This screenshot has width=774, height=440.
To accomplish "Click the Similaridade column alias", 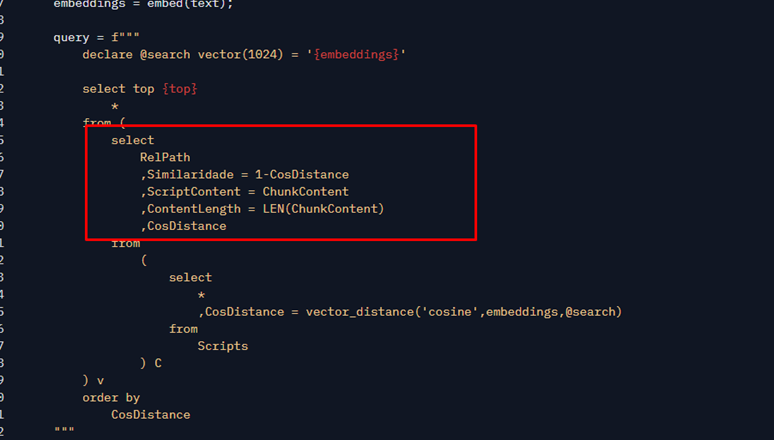I will [x=189, y=175].
